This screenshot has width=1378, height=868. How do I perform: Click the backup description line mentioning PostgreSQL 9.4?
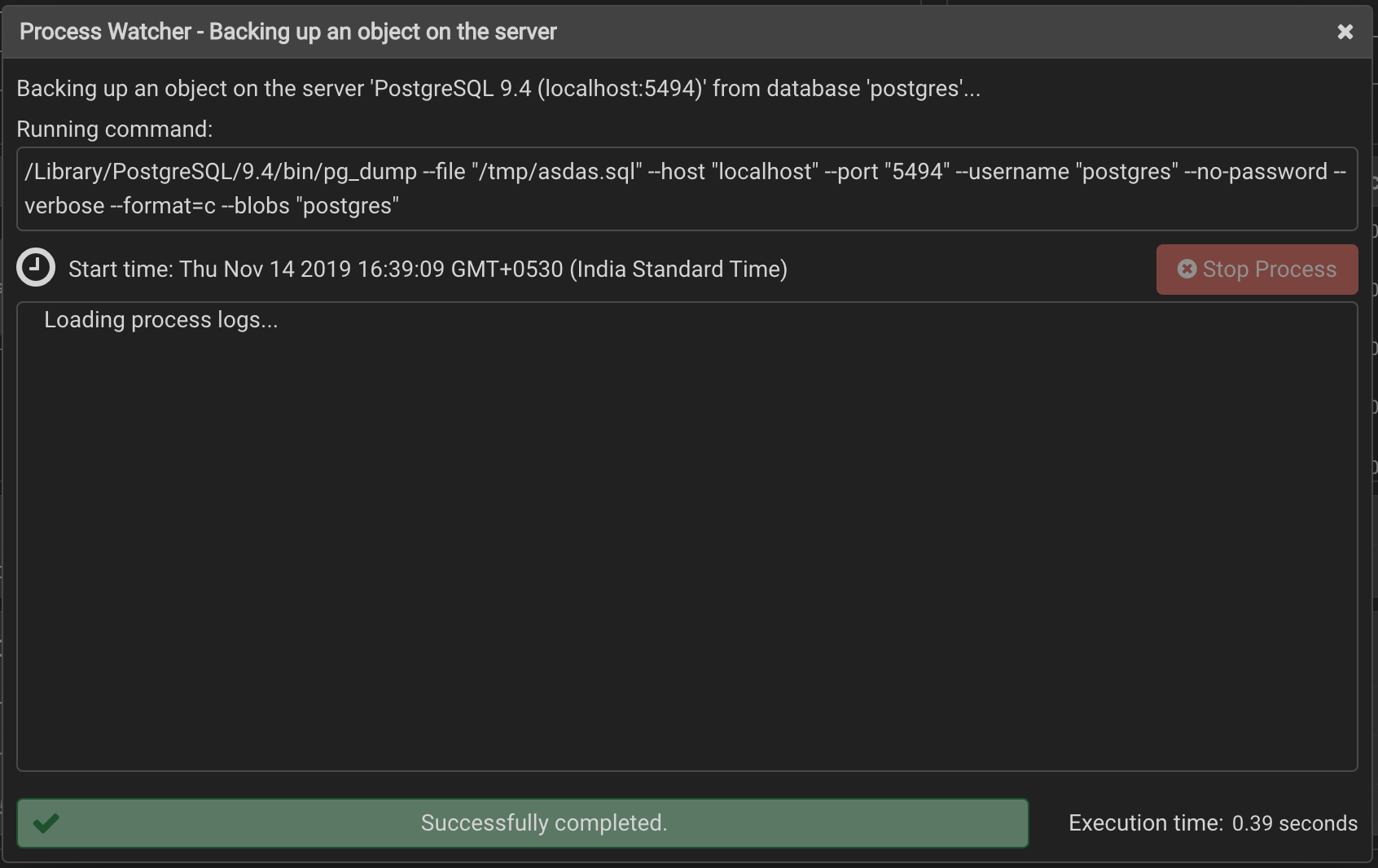498,89
